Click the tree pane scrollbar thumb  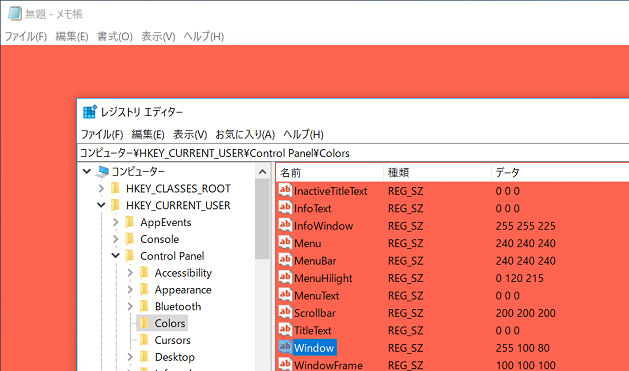(262, 219)
